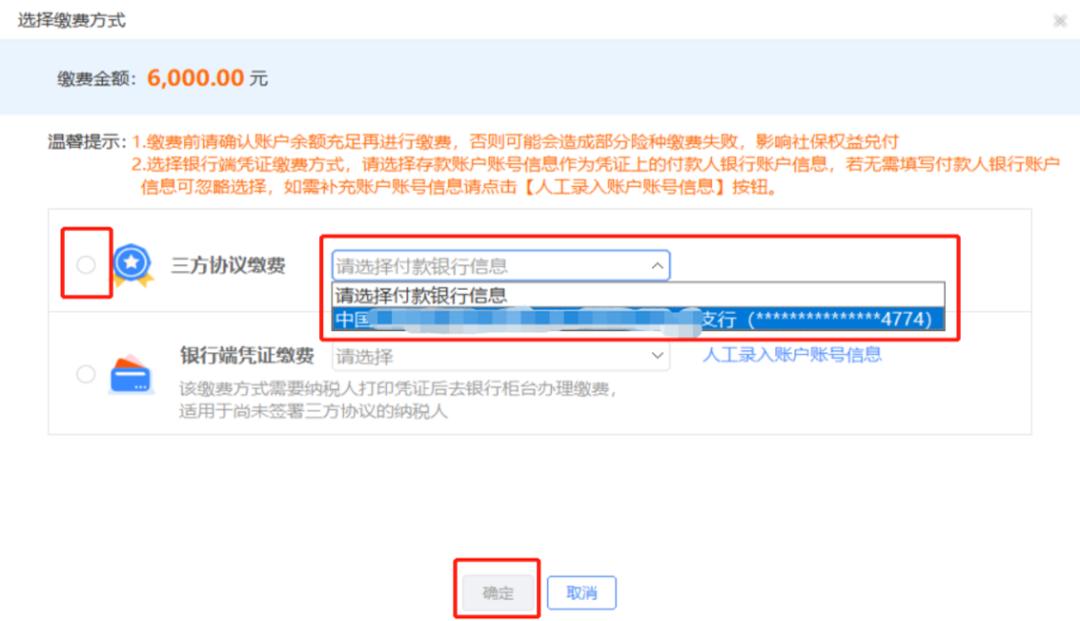Click the gray description under 银行端凭证缴费
Viewport: 1080px width, 621px height.
[398, 400]
